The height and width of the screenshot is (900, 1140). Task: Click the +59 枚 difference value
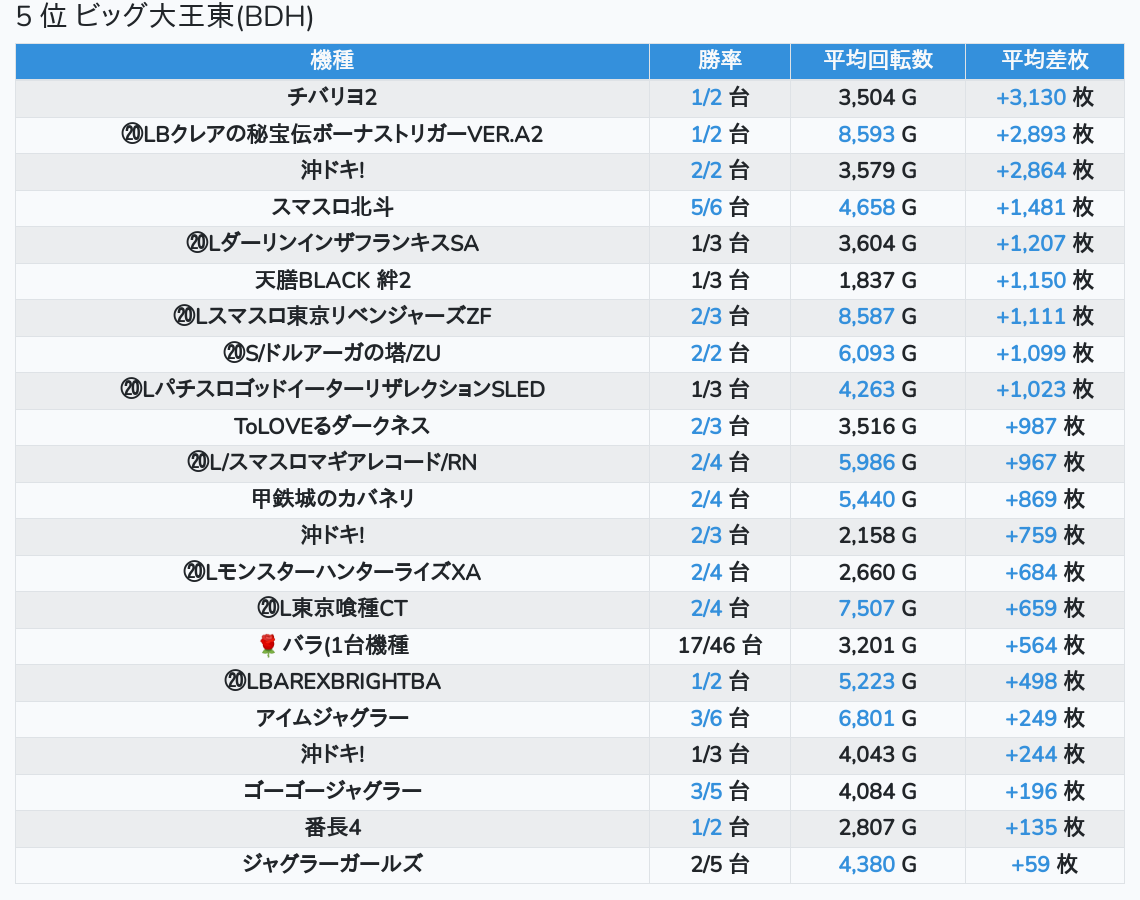pyautogui.click(x=1045, y=864)
